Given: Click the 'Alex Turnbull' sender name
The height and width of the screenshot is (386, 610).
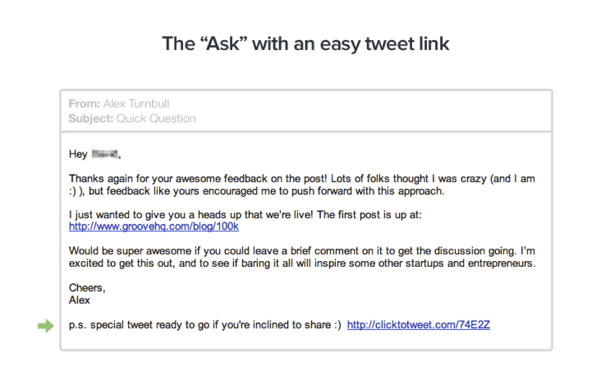Looking at the screenshot, I should point(136,104).
